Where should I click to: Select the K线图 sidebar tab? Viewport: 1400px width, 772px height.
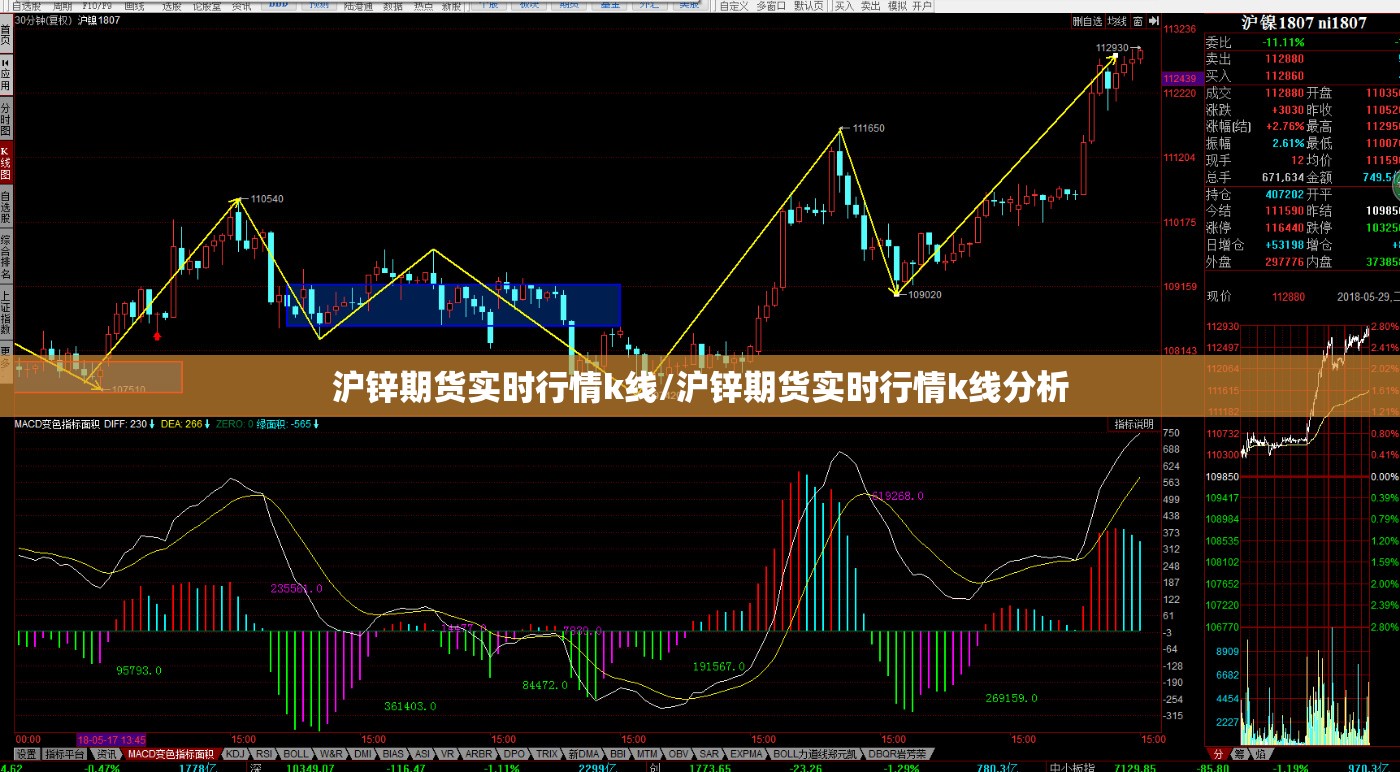pyautogui.click(x=6, y=162)
